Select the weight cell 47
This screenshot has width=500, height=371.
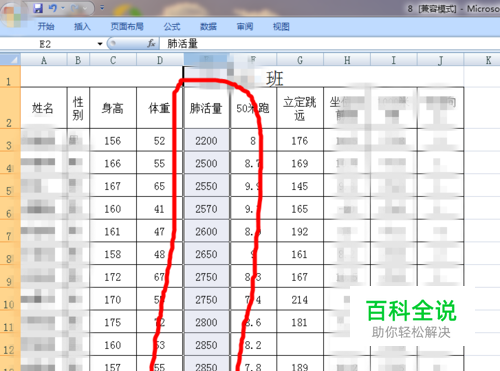[160, 231]
